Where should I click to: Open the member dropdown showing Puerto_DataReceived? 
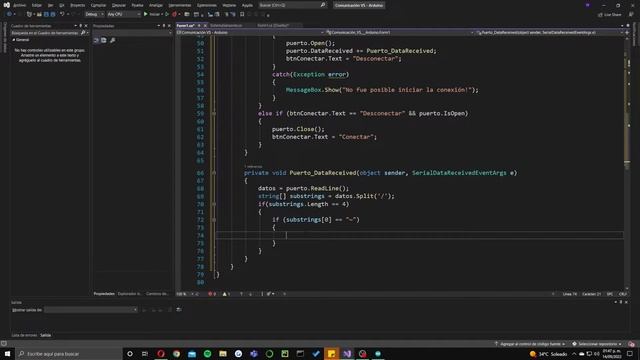549,33
